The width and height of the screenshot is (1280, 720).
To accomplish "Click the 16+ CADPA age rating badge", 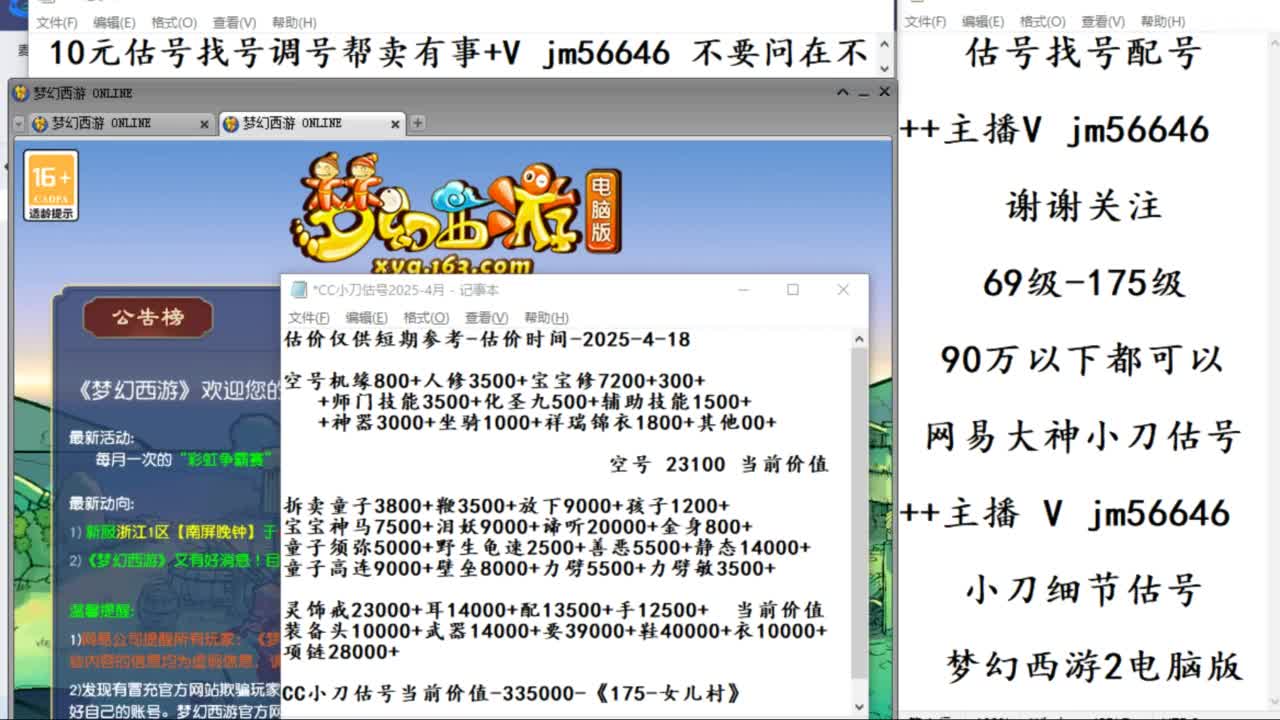I will pos(51,186).
